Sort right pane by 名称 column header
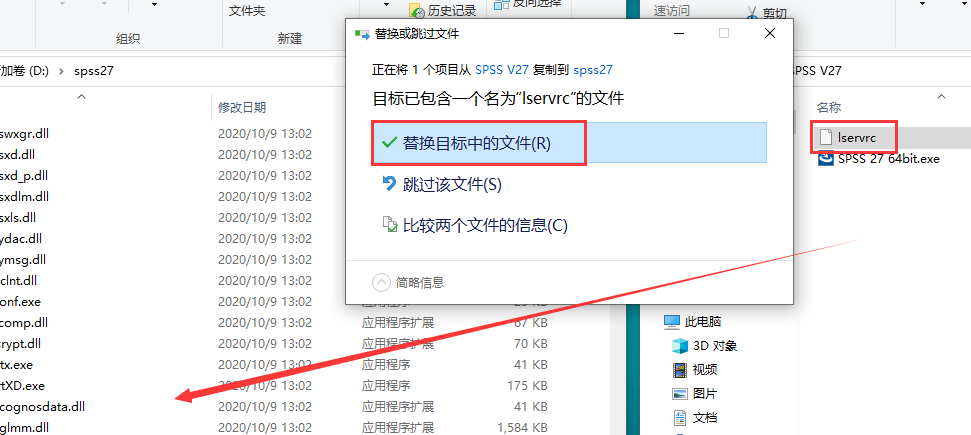 click(829, 107)
